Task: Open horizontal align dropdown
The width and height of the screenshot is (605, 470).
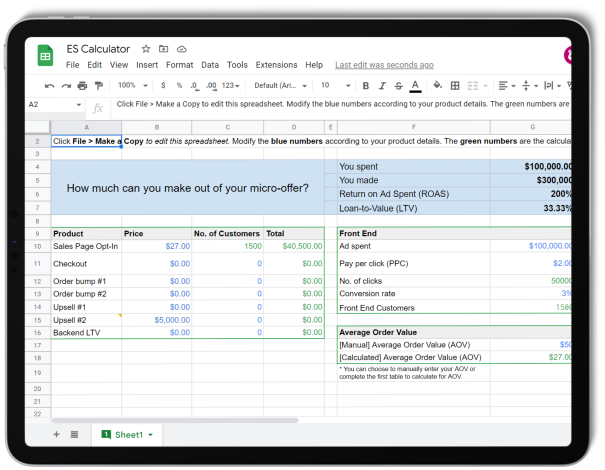Action: (x=507, y=86)
